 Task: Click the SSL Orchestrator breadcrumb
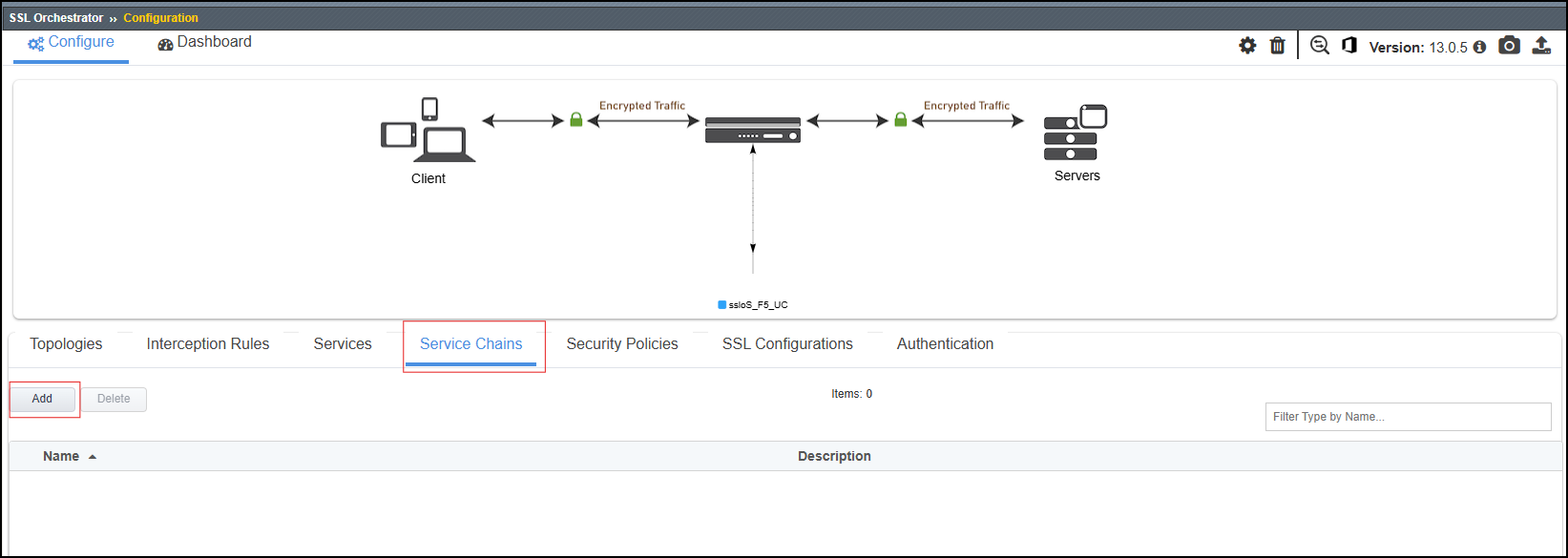[x=56, y=18]
